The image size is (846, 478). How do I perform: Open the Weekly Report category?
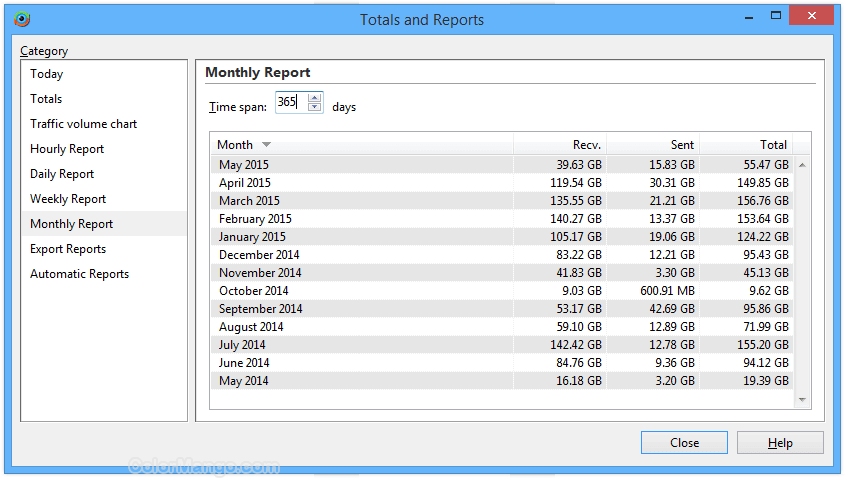click(x=68, y=199)
